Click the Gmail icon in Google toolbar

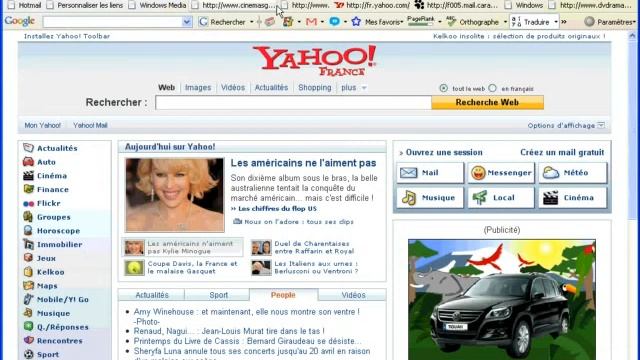[311, 22]
